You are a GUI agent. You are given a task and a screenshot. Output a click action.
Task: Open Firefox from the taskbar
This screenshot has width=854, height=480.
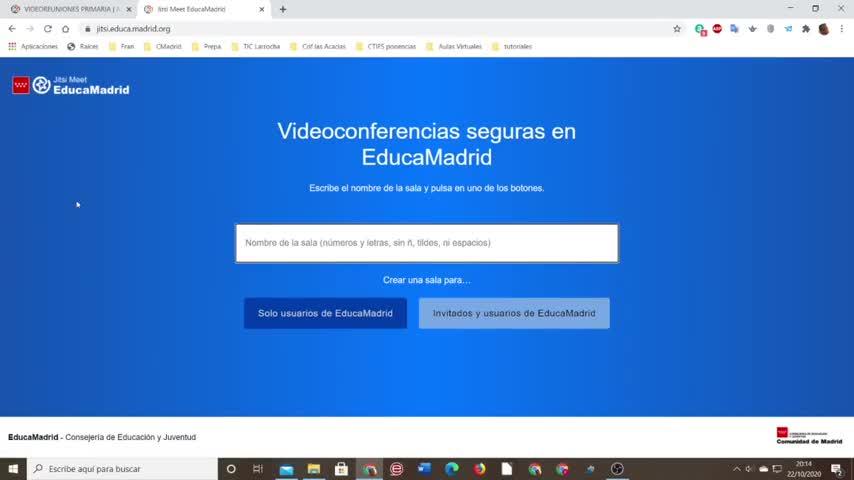(479, 469)
